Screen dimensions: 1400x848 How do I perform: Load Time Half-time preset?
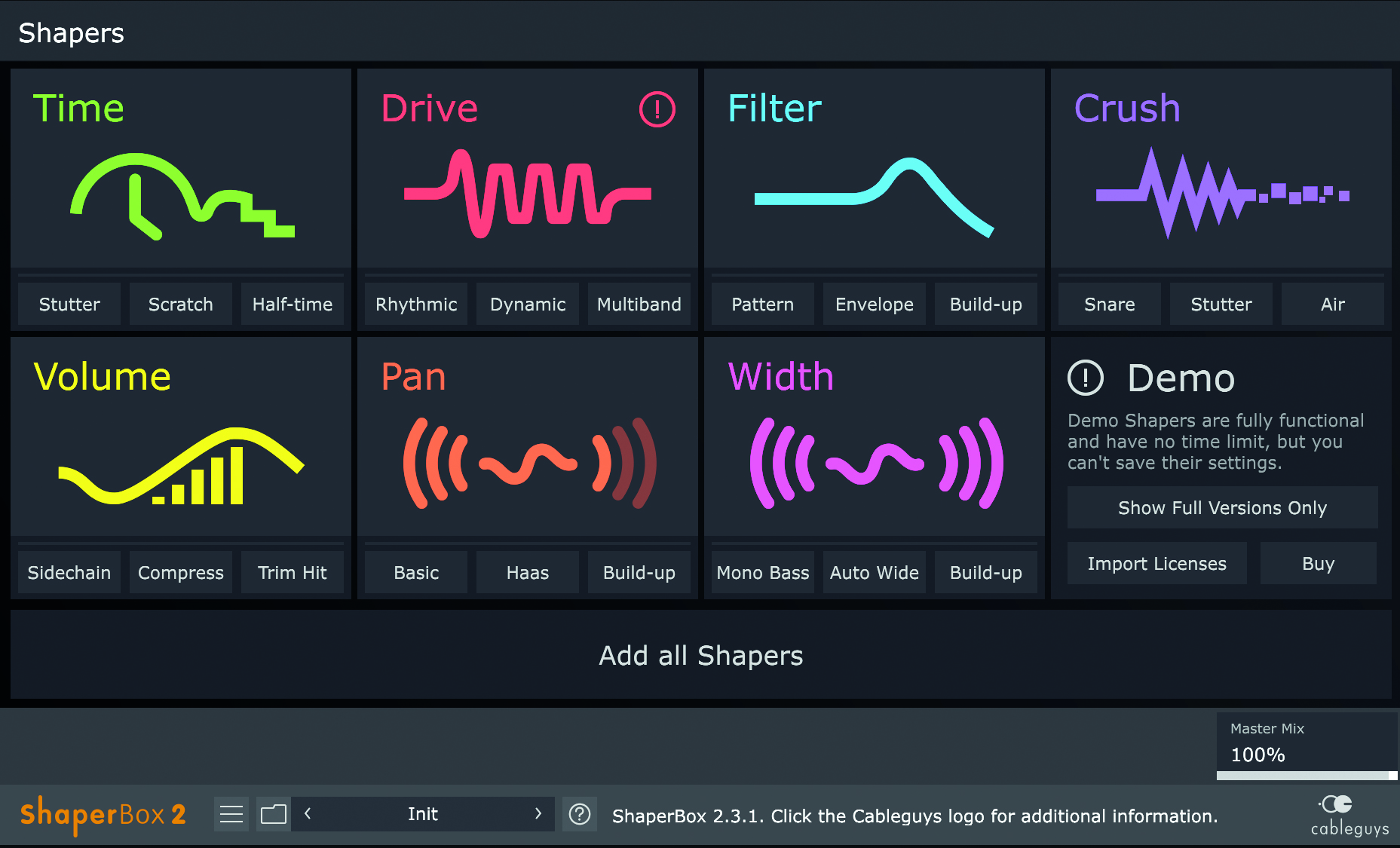(293, 305)
